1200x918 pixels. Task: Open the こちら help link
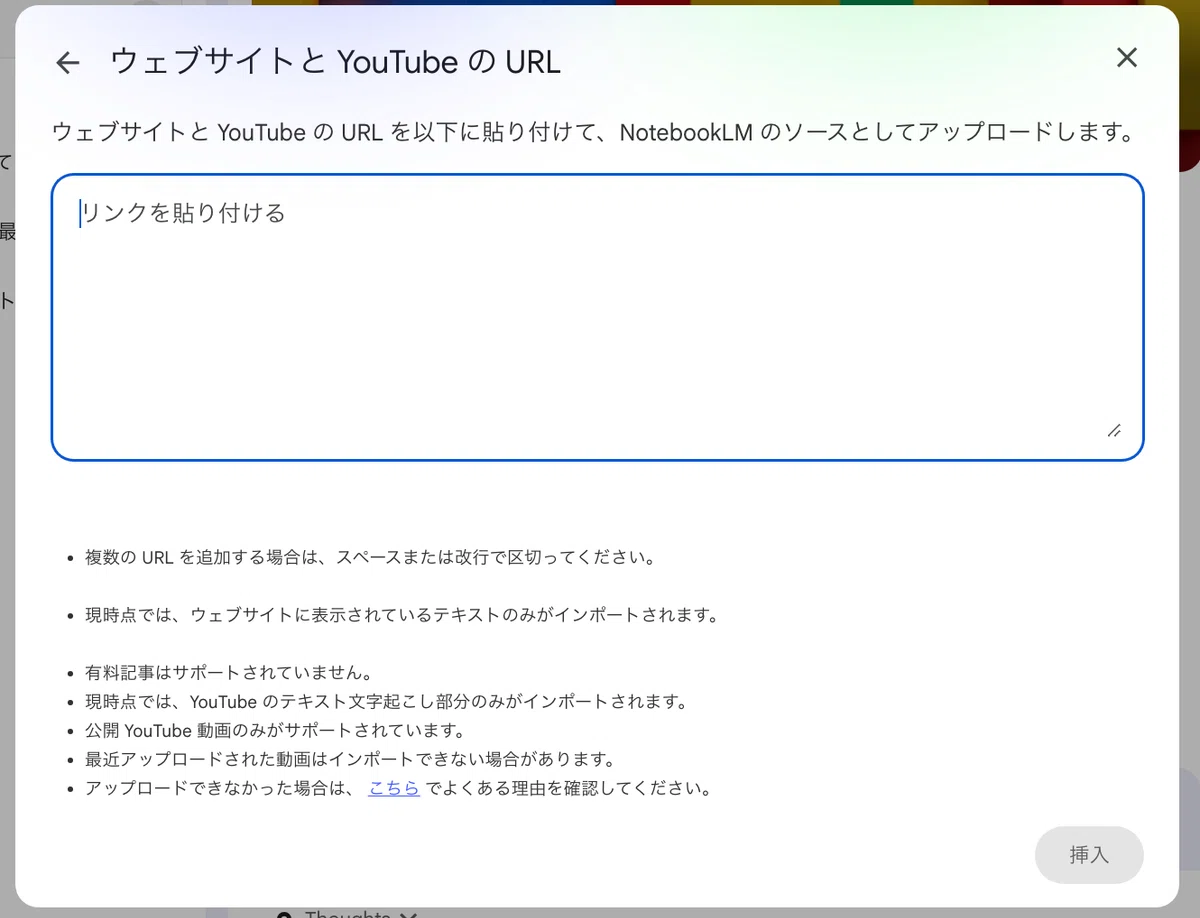(393, 788)
